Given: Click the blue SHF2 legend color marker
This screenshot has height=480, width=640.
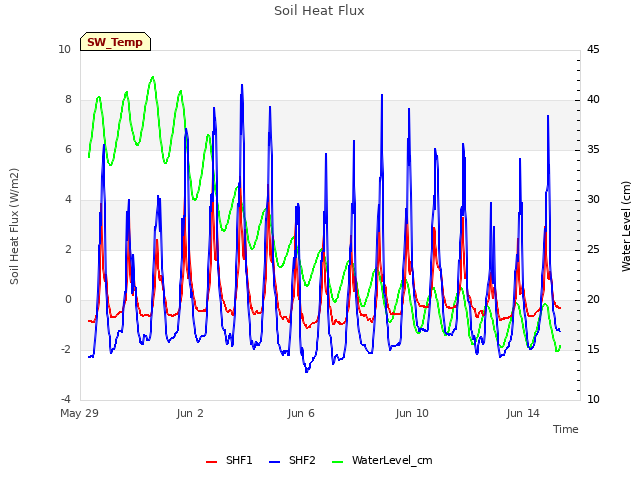Looking at the screenshot, I should coord(275,462).
